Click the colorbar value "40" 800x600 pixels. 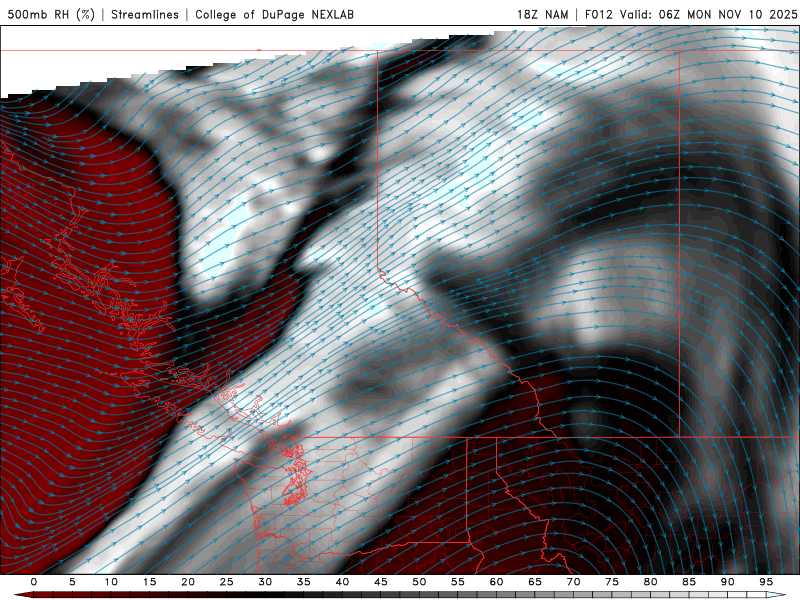point(342,582)
